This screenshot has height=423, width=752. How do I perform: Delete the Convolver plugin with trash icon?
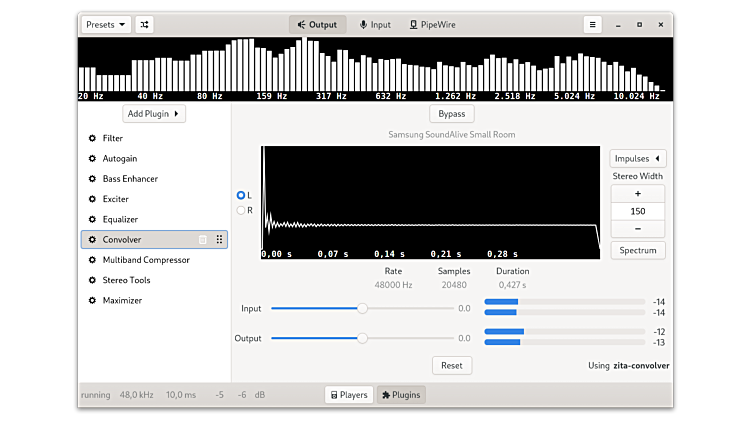click(x=203, y=240)
